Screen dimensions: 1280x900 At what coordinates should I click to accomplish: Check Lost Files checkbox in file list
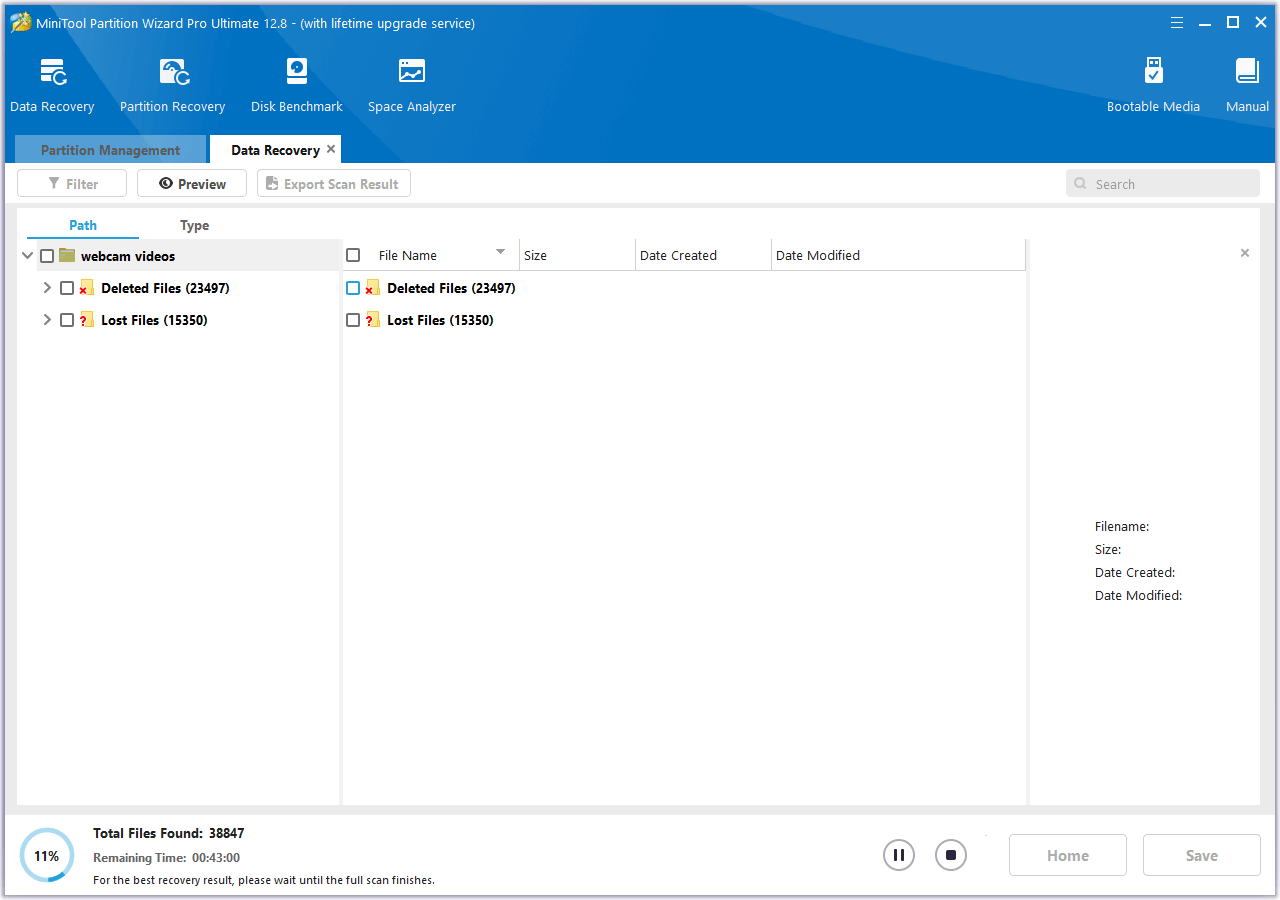(x=353, y=320)
